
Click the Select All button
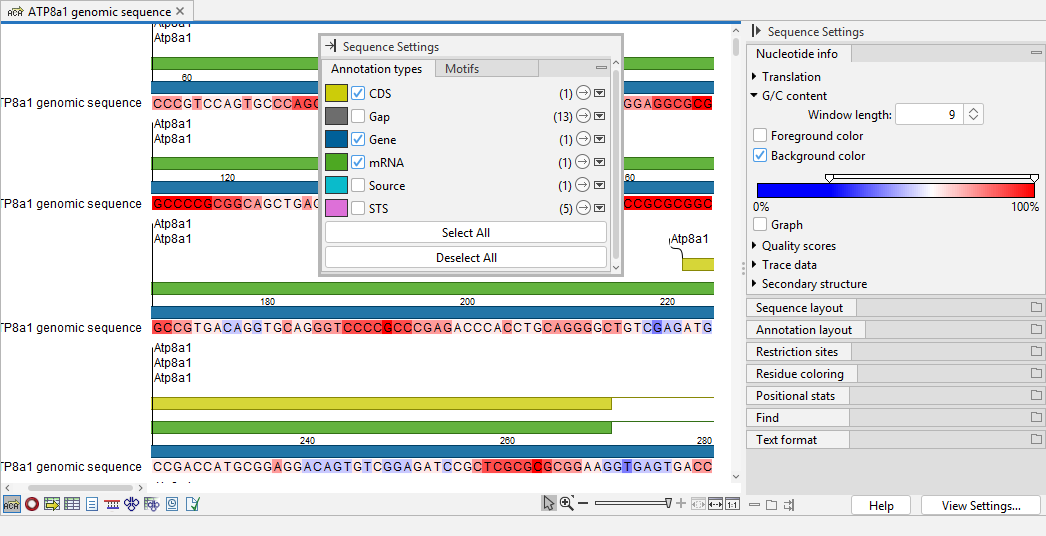point(466,232)
